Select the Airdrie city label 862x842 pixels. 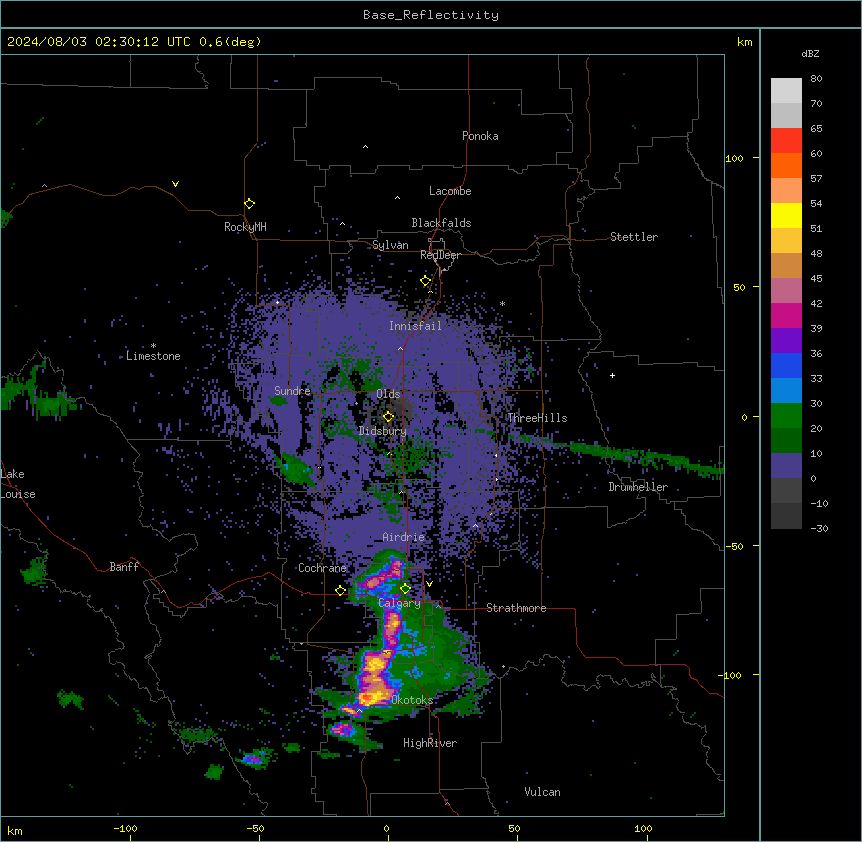[404, 537]
